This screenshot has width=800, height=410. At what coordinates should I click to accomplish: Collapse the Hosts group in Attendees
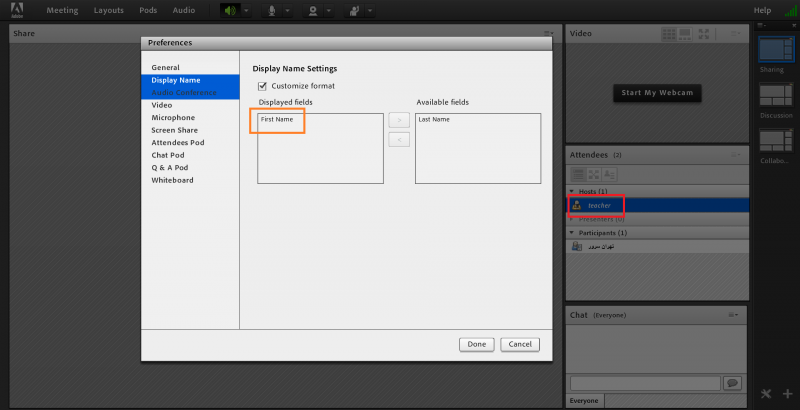tap(572, 190)
